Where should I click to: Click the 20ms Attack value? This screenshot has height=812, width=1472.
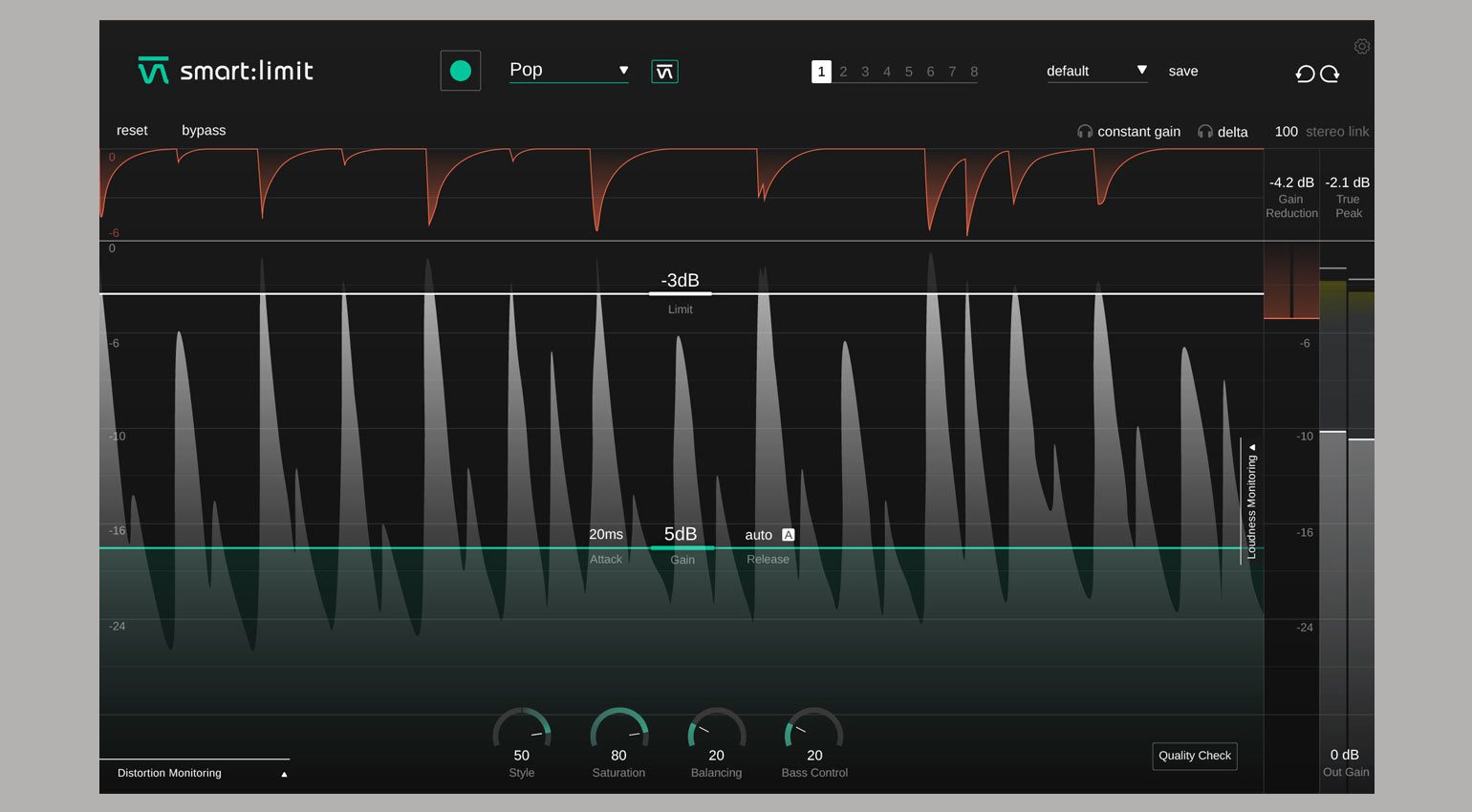pos(606,535)
